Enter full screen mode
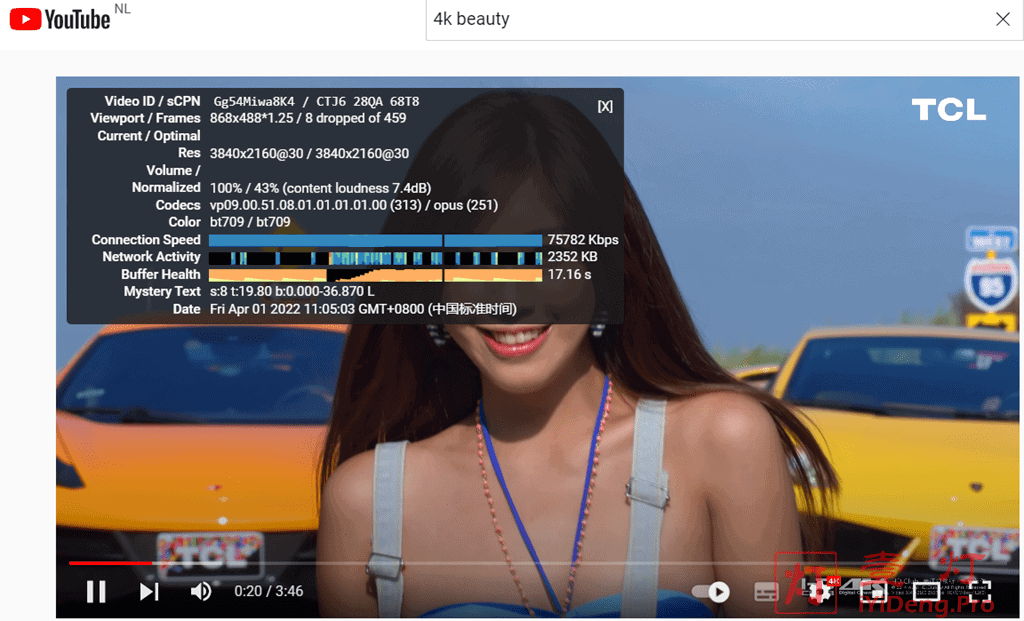The width and height of the screenshot is (1024, 621). coord(980,592)
